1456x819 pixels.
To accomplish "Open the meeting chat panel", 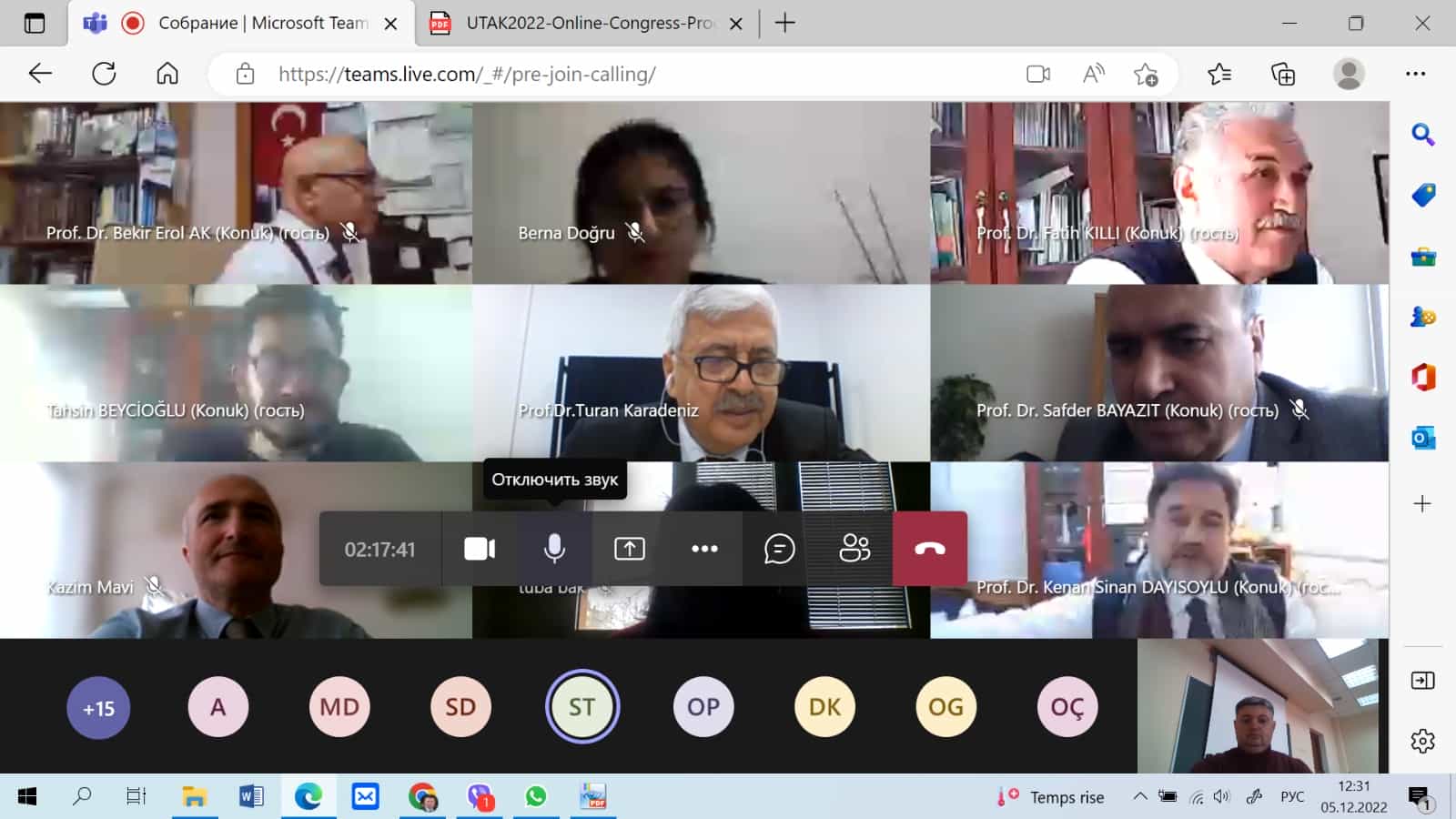I will (779, 549).
